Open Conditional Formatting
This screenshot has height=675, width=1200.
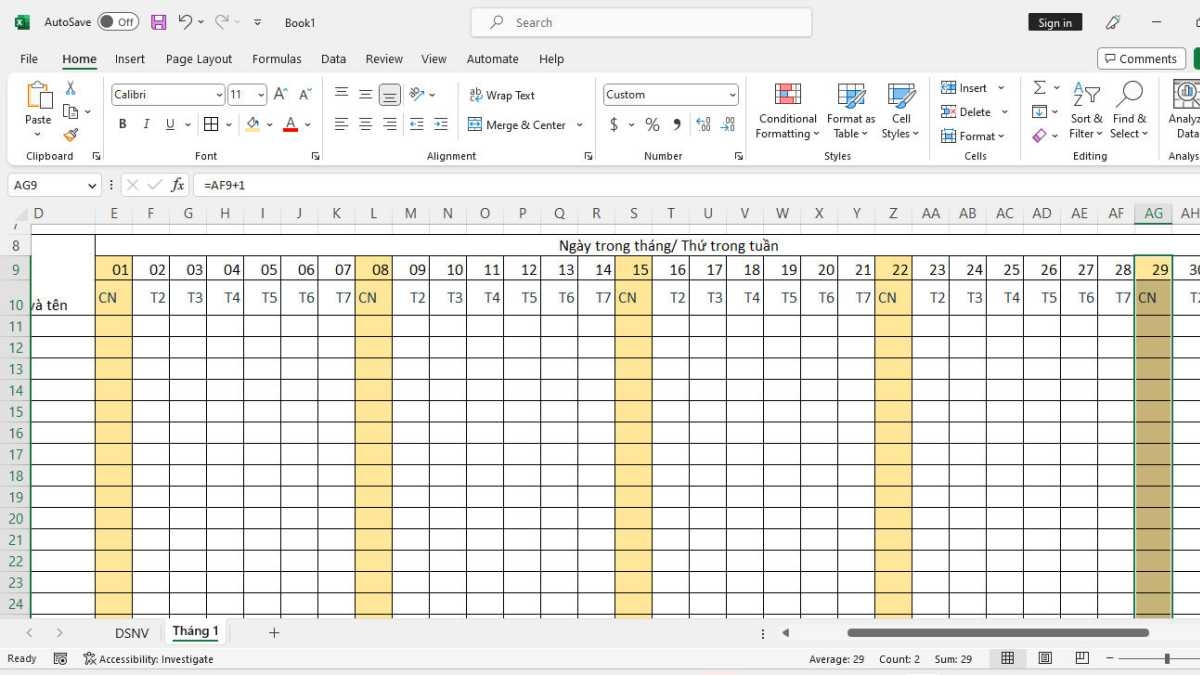[788, 111]
